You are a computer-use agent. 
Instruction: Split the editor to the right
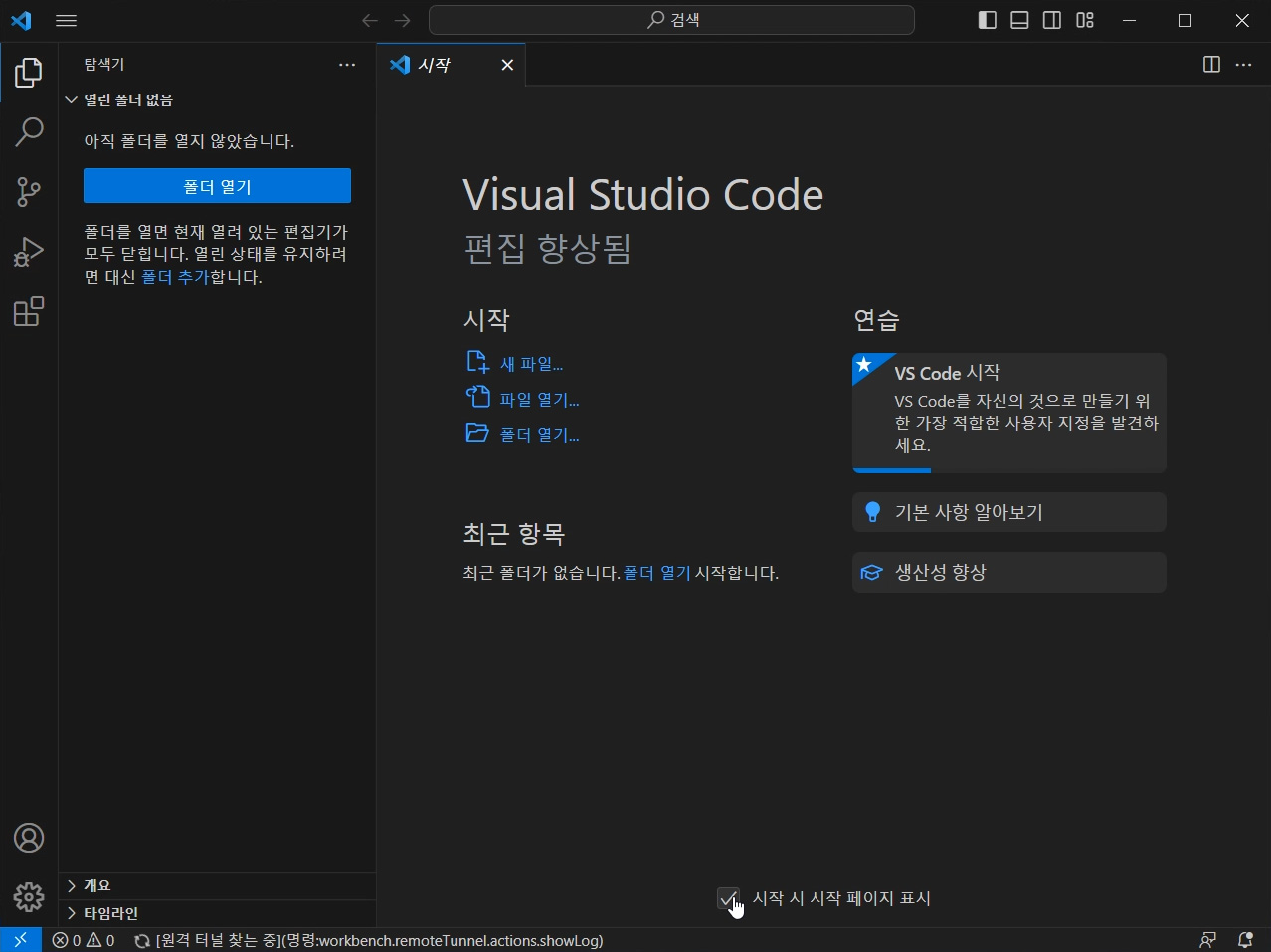1211,65
